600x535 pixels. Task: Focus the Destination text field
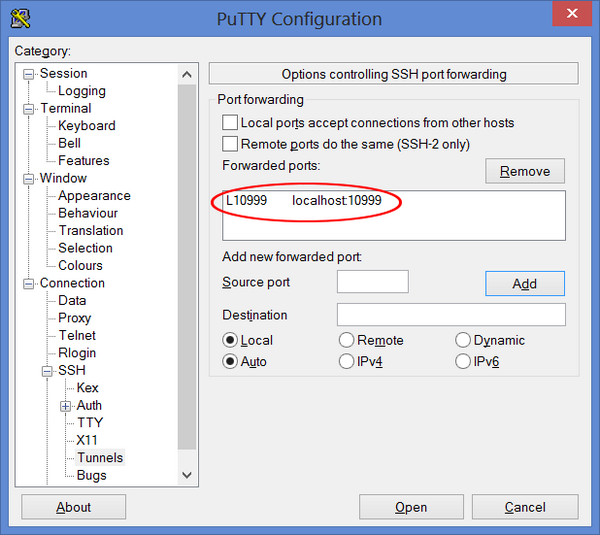point(450,315)
